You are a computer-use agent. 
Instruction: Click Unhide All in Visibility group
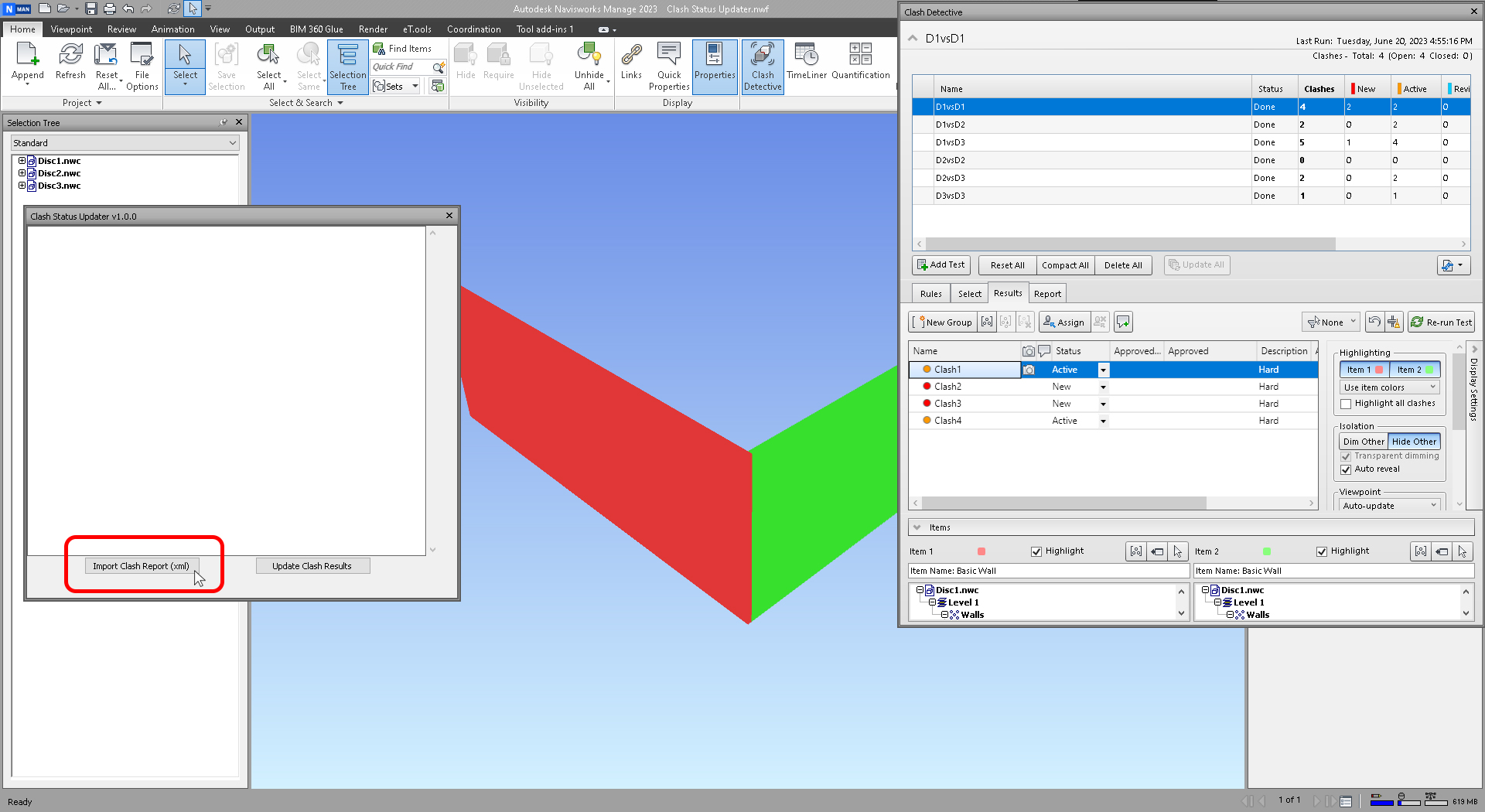coord(589,67)
